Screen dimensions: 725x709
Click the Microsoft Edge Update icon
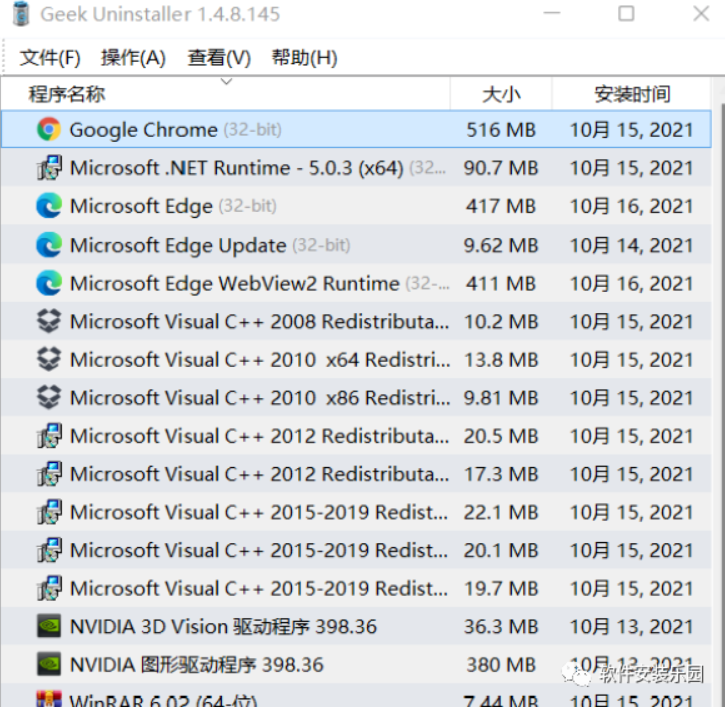[x=48, y=245]
